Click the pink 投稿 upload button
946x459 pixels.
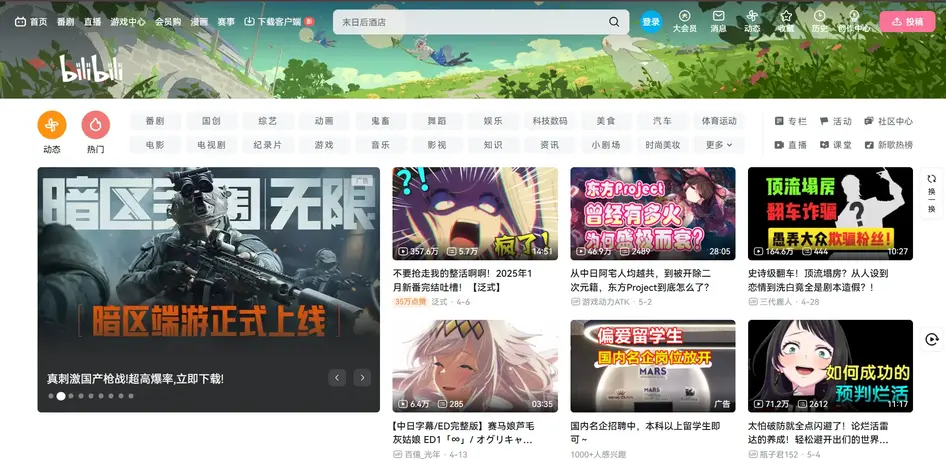pyautogui.click(x=907, y=22)
